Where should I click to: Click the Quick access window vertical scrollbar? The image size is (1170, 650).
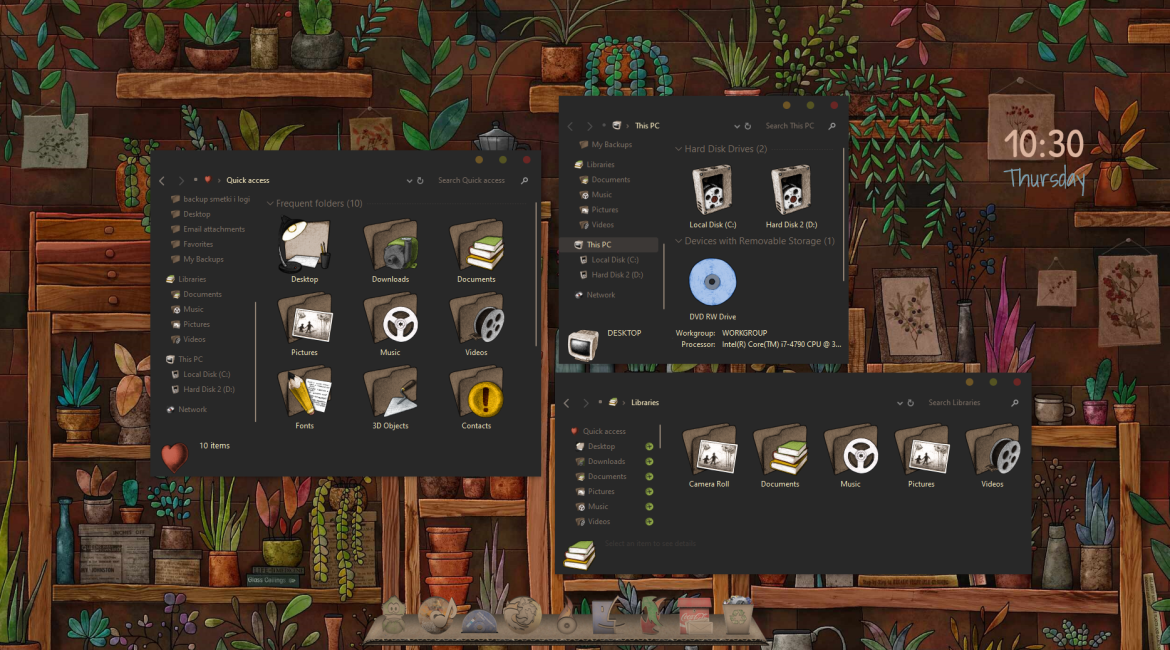point(538,270)
